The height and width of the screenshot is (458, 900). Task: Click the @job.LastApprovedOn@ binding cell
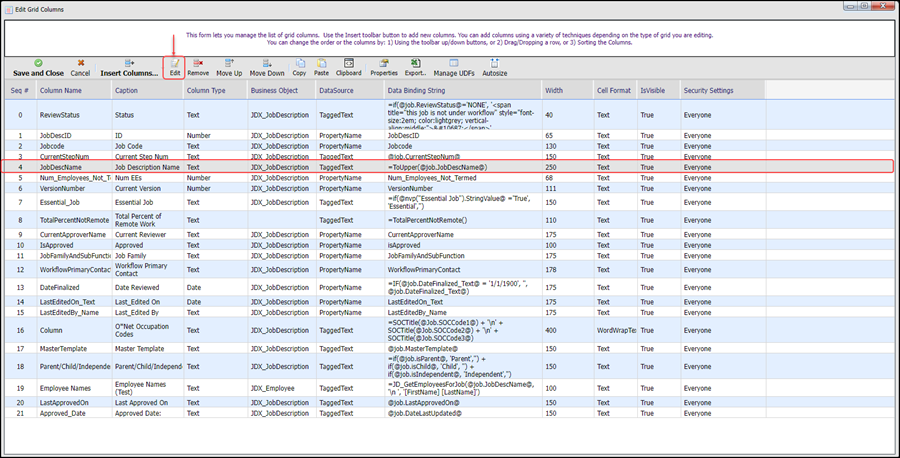pos(463,402)
